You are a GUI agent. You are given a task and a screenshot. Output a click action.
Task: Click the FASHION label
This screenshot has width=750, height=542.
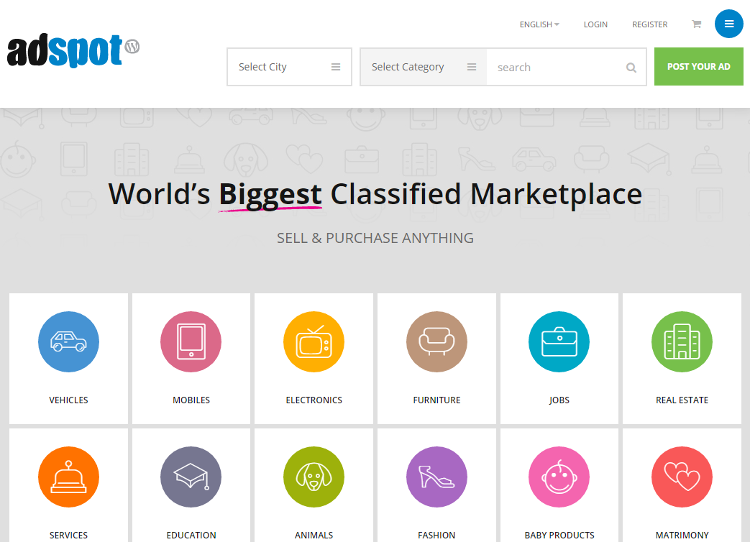437,535
